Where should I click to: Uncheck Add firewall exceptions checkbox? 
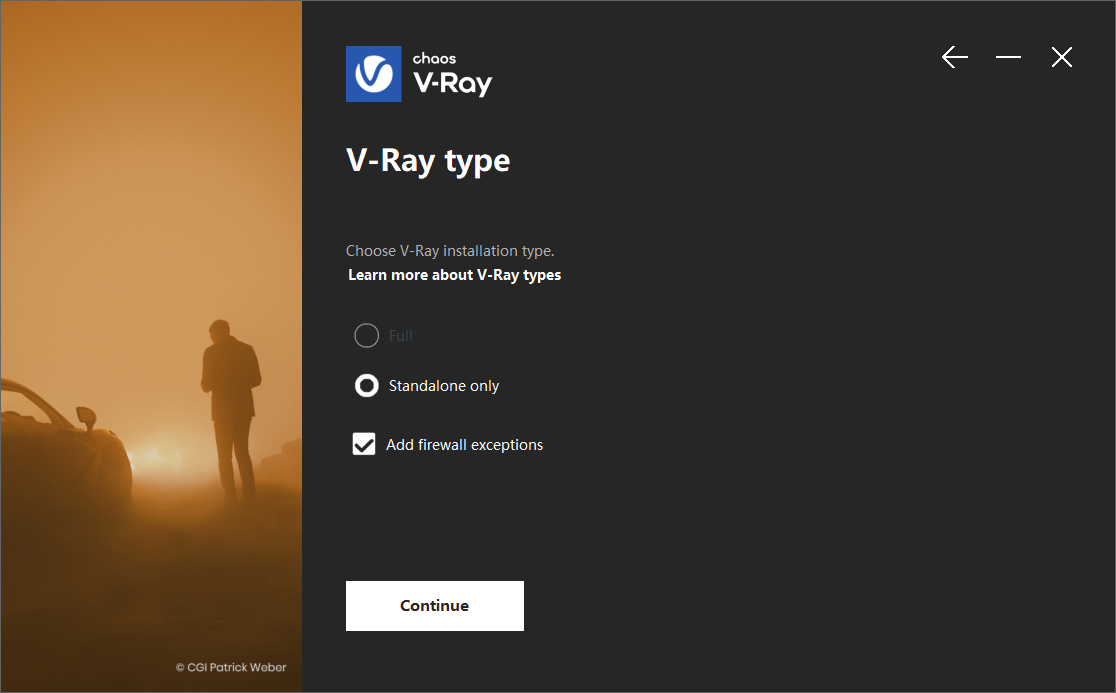coord(364,444)
